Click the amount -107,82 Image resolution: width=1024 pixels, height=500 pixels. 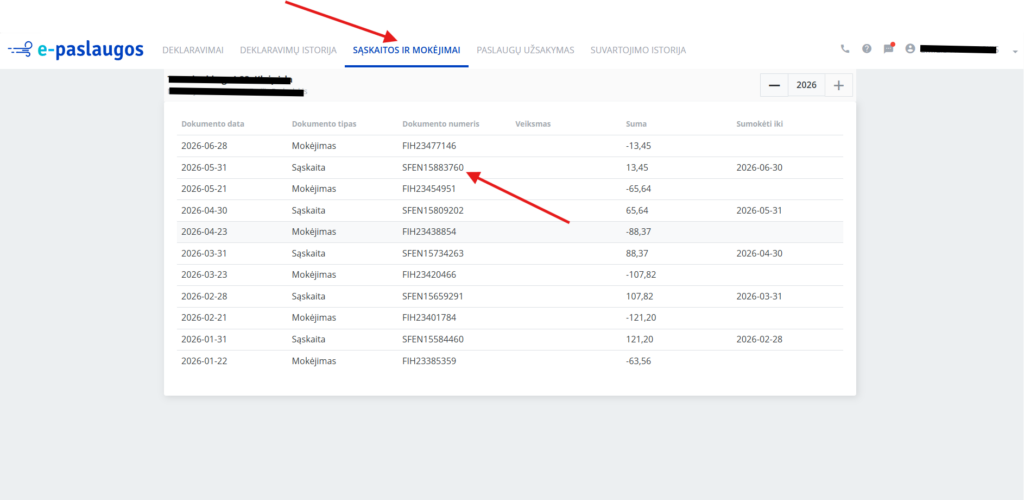click(641, 275)
